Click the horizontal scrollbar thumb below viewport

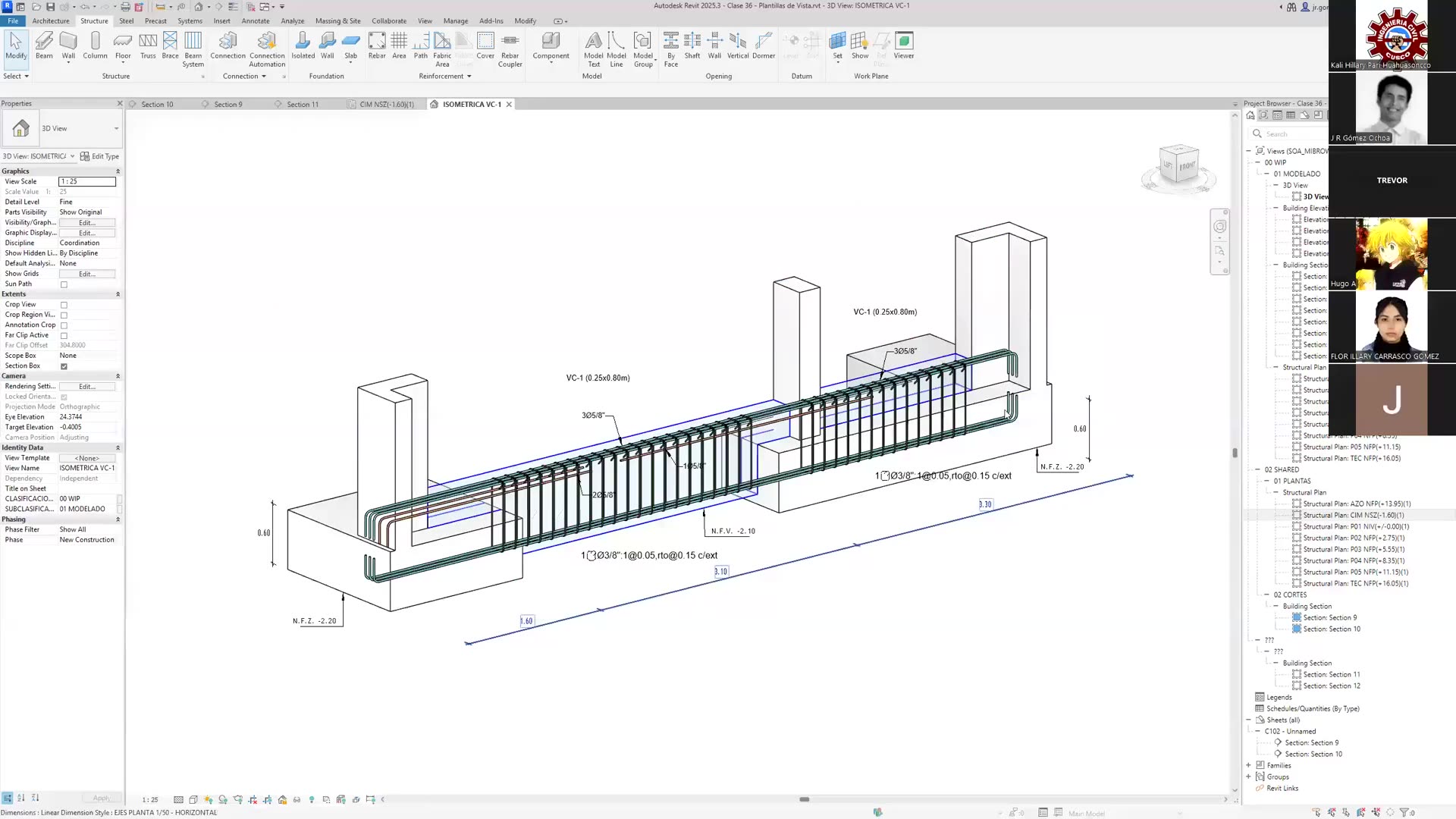(804, 799)
